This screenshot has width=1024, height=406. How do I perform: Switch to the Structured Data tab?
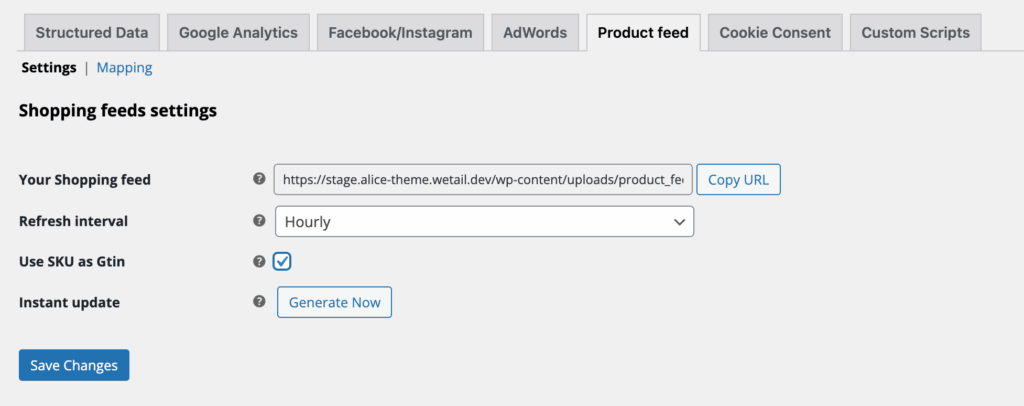[x=92, y=32]
